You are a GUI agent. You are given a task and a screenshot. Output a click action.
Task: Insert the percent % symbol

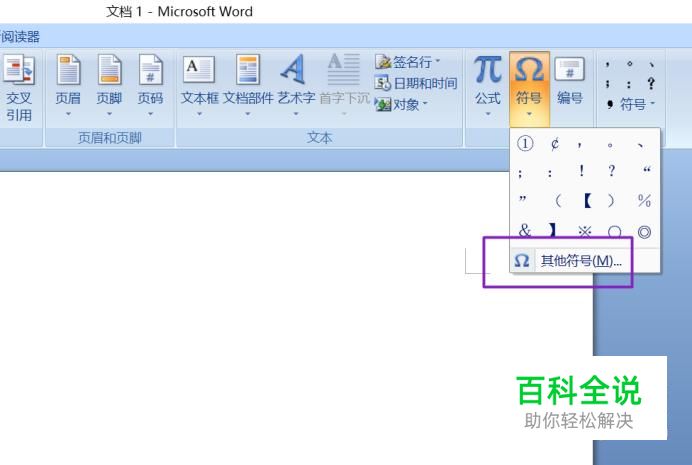coord(644,201)
